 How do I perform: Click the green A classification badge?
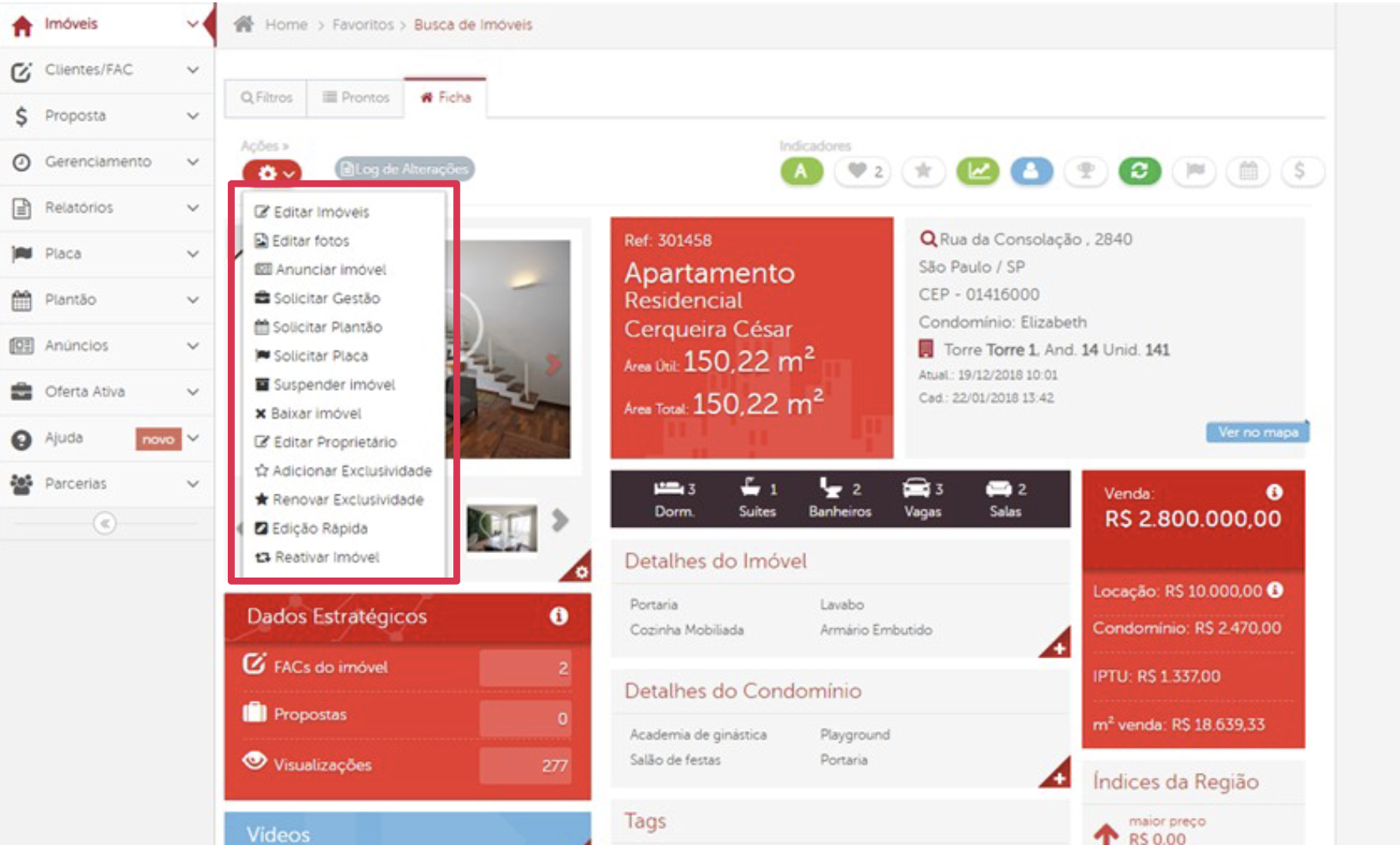801,171
